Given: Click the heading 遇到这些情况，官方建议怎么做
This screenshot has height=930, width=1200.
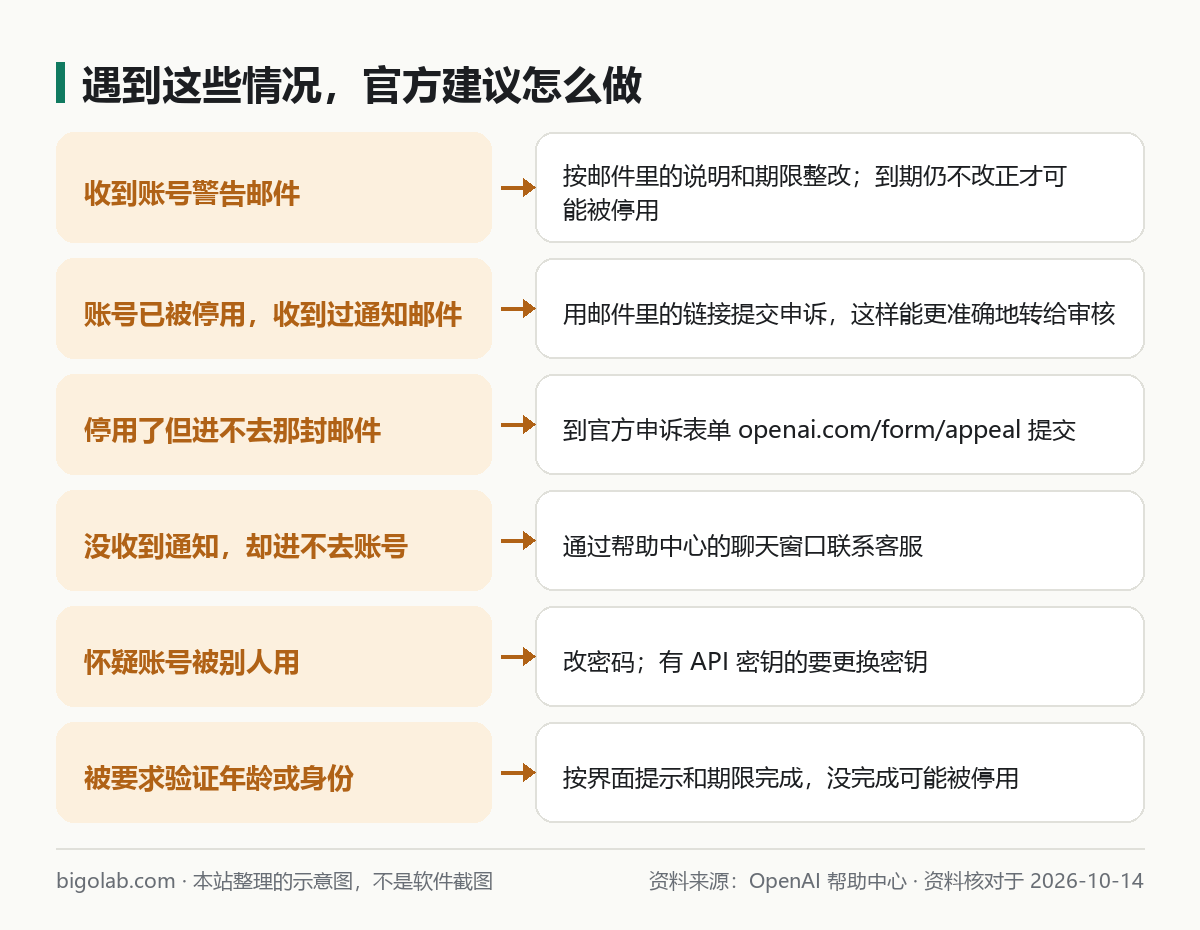Looking at the screenshot, I should pyautogui.click(x=361, y=86).
